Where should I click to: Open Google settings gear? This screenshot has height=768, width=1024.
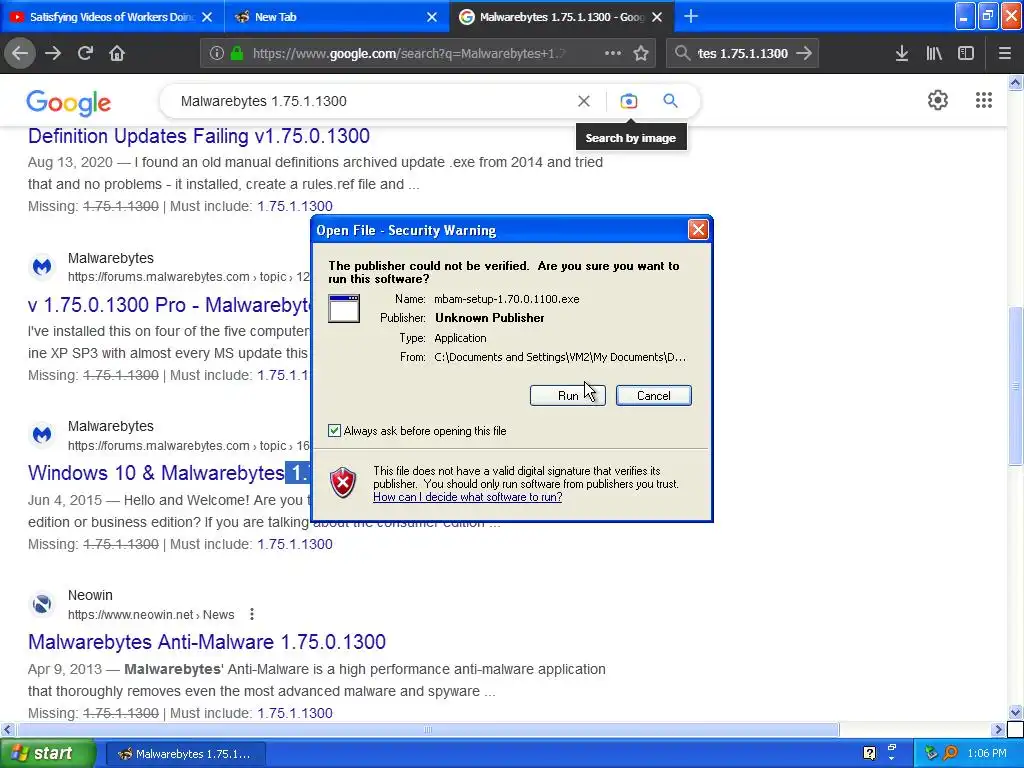click(x=938, y=100)
